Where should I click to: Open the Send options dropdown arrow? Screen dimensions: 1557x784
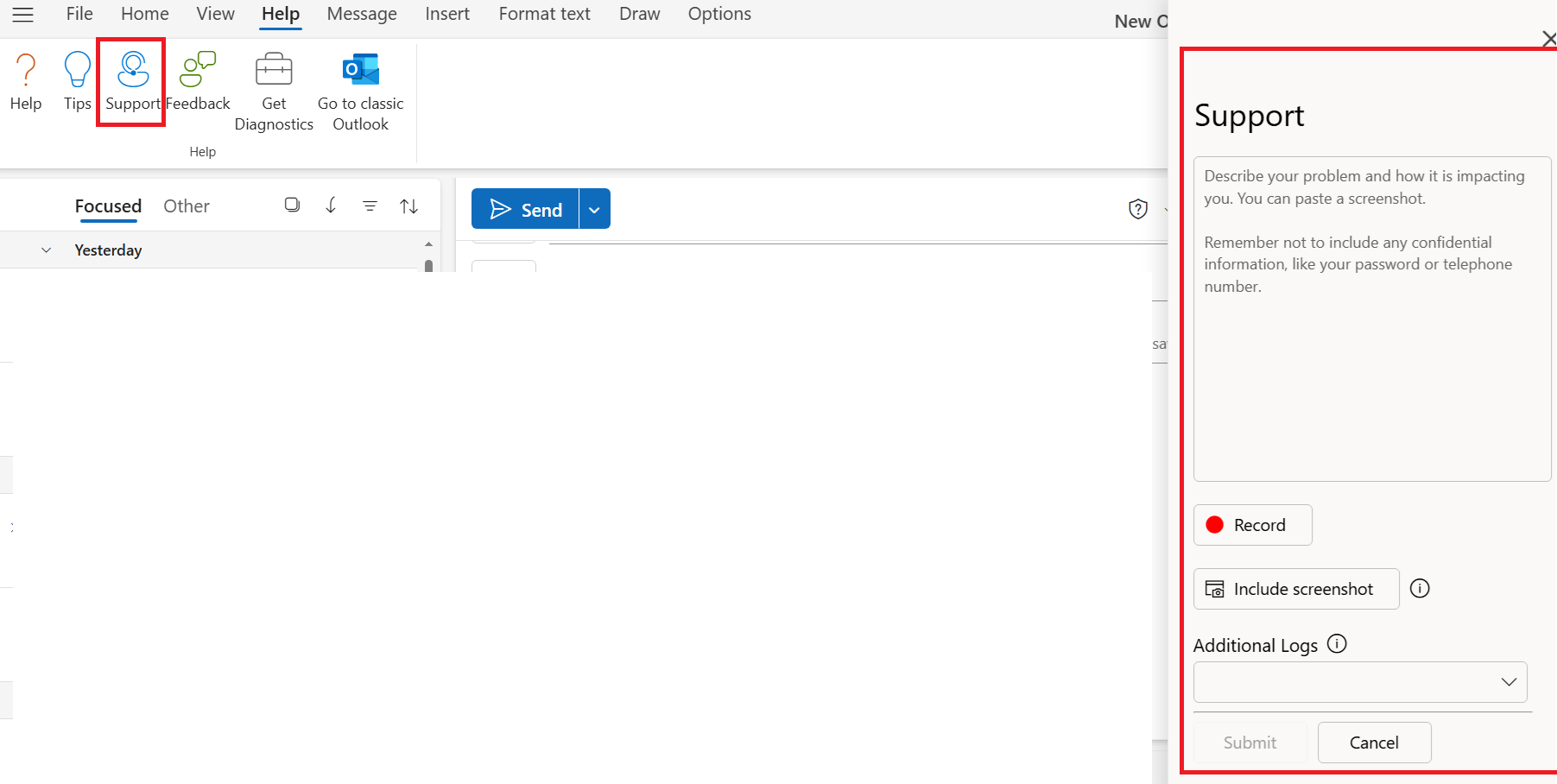594,209
